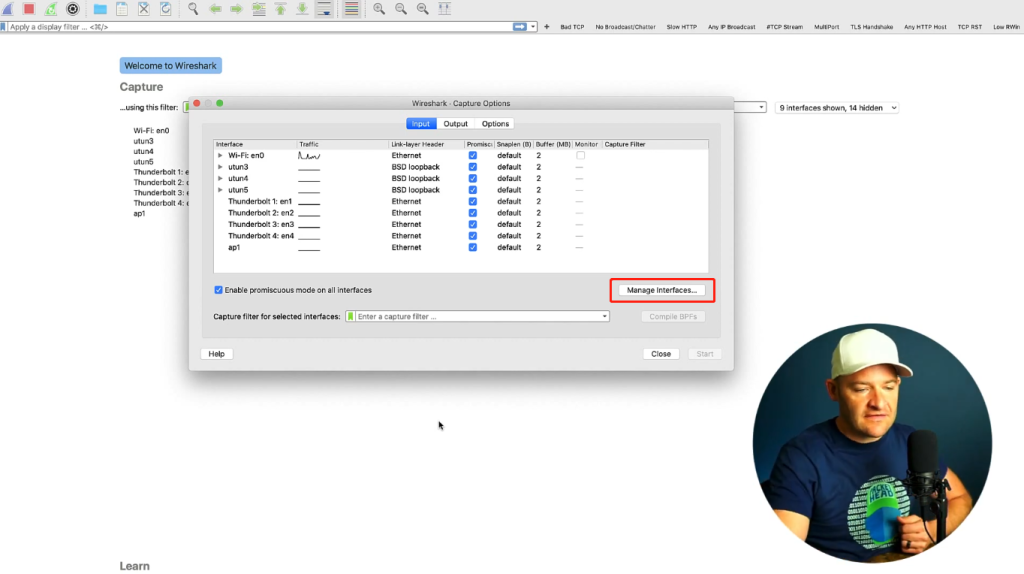This screenshot has height=574, width=1024.
Task: Save the capture file icon
Action: pos(122,8)
